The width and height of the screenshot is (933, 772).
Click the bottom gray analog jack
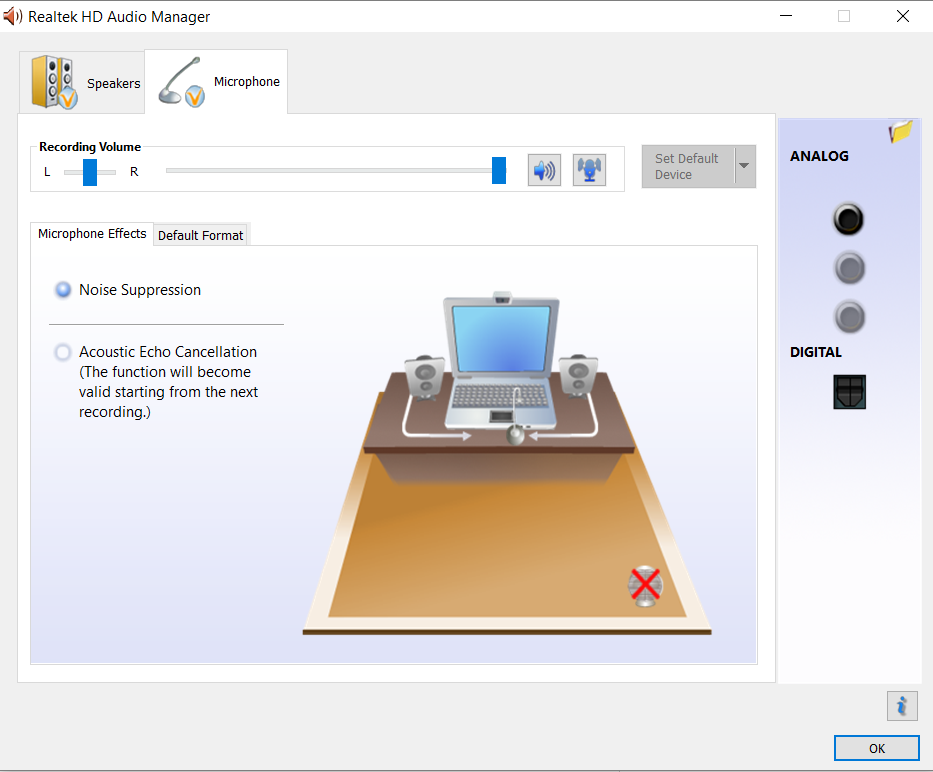pos(848,317)
